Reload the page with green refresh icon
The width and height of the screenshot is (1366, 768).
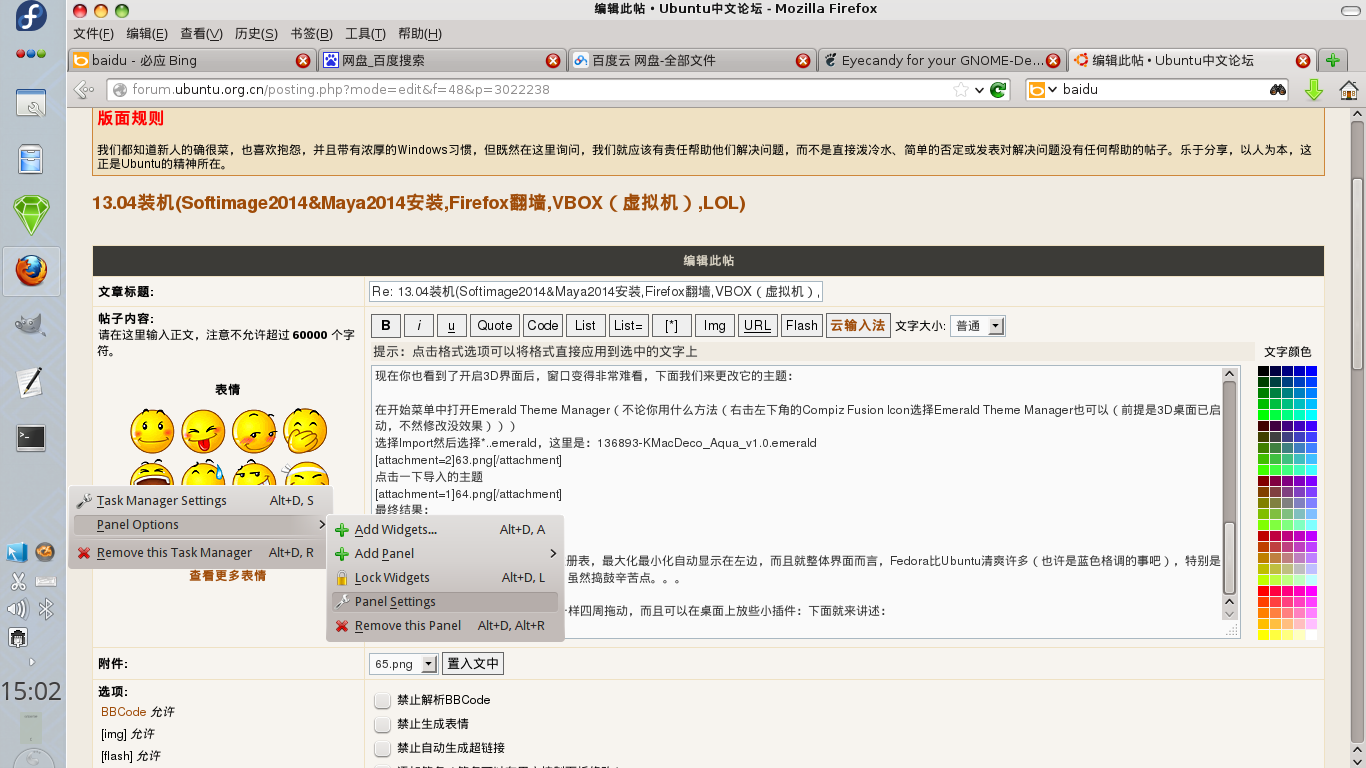pos(997,90)
